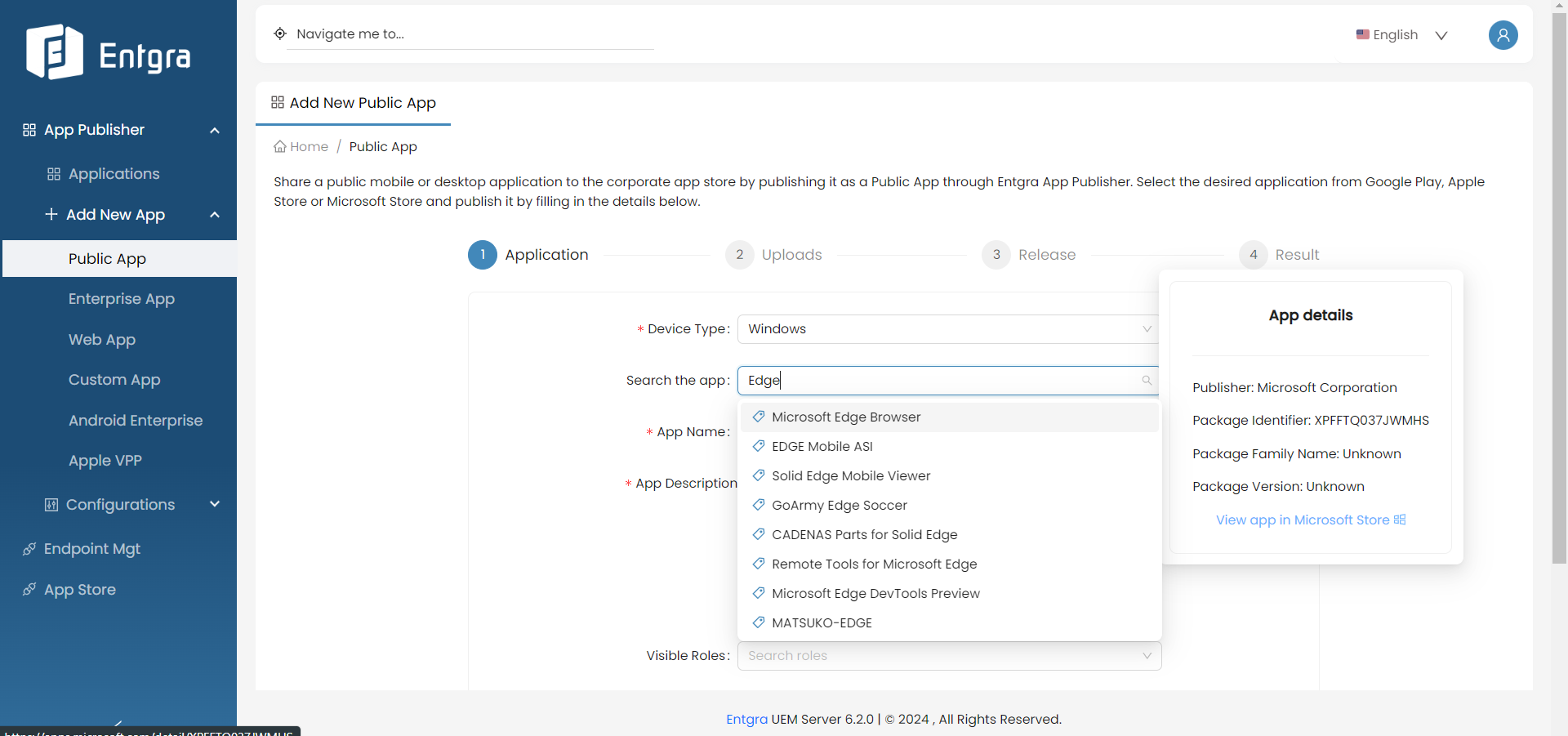This screenshot has width=1568, height=736.
Task: Click the Navigate me to search field
Action: 470,34
